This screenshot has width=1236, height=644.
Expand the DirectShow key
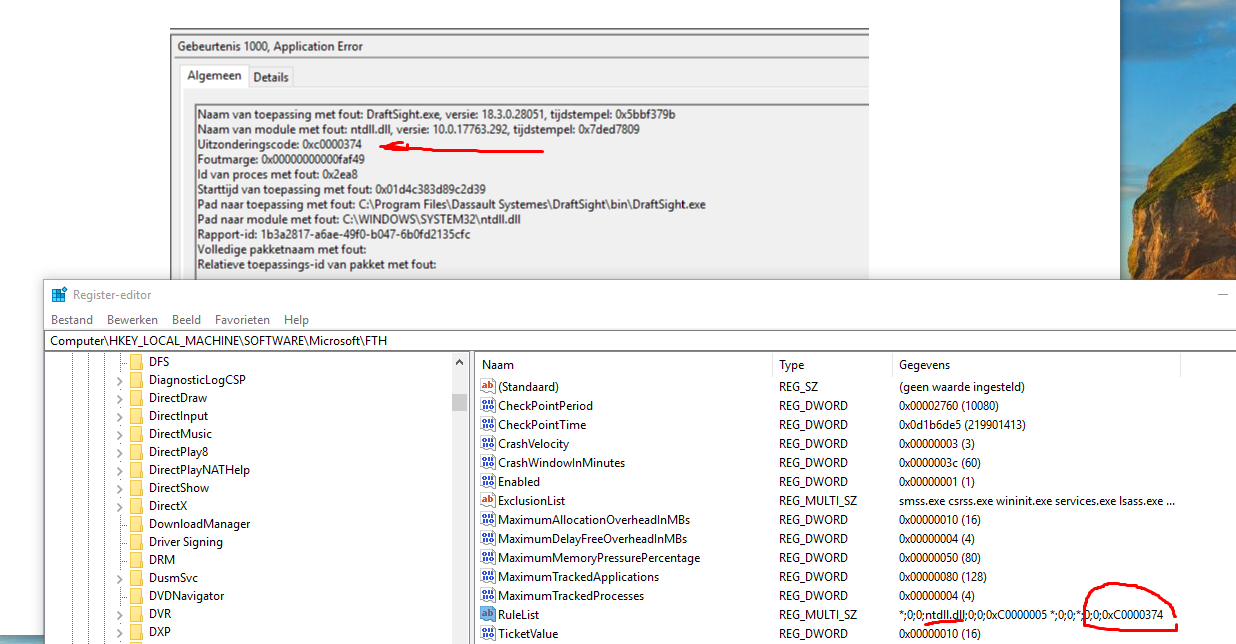coord(120,488)
